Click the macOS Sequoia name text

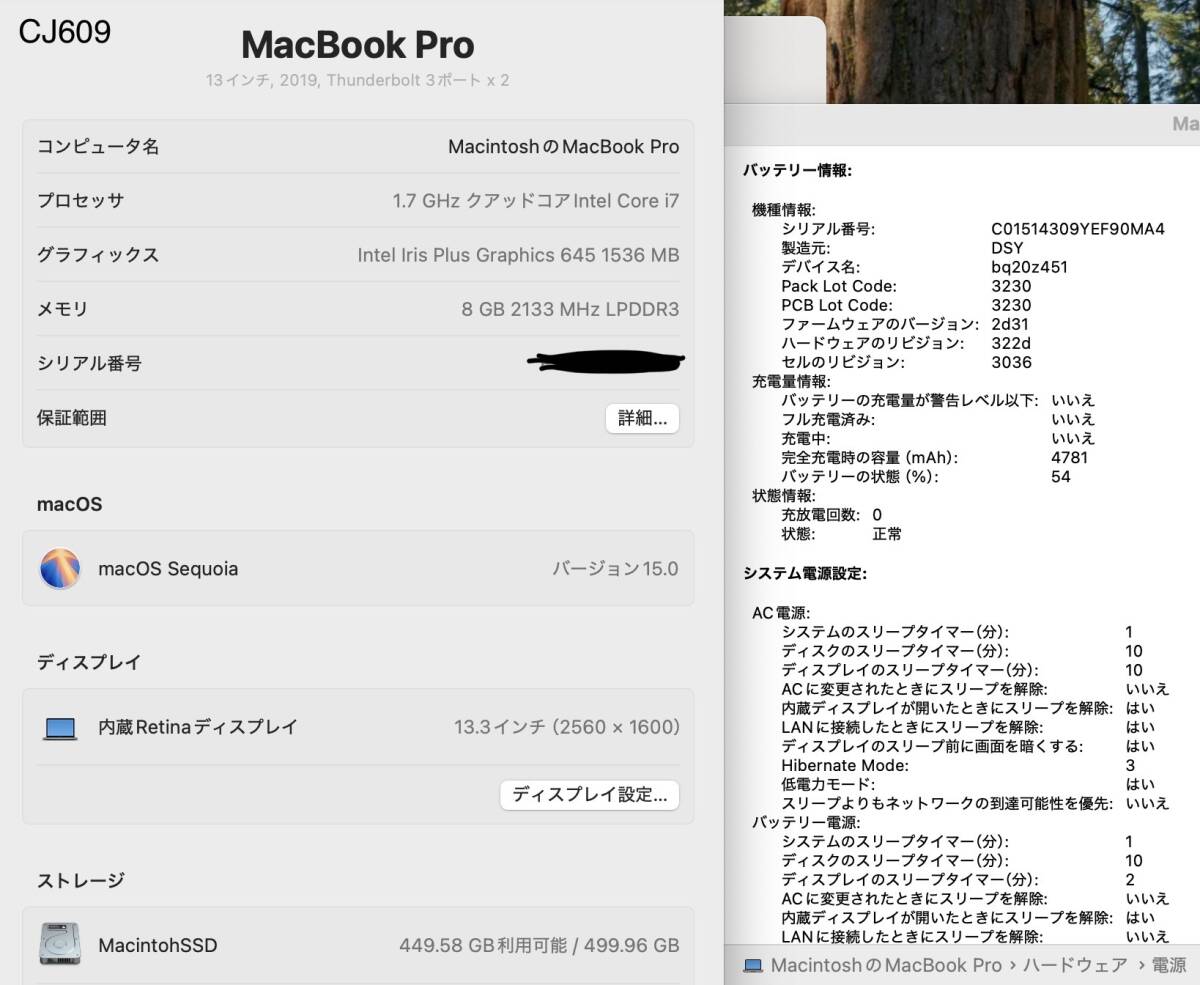click(x=168, y=569)
